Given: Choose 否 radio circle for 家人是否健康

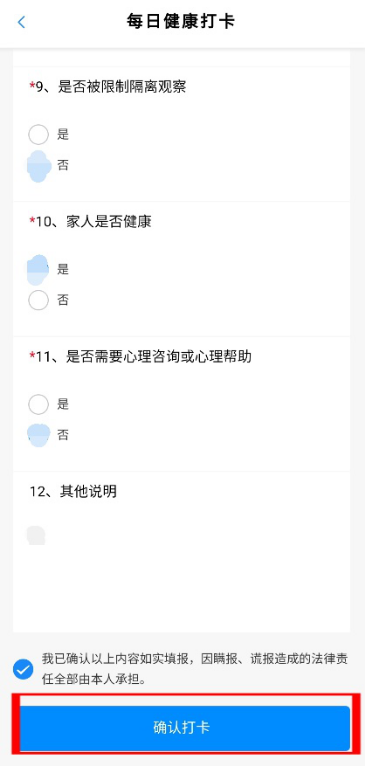Looking at the screenshot, I should click(x=38, y=300).
